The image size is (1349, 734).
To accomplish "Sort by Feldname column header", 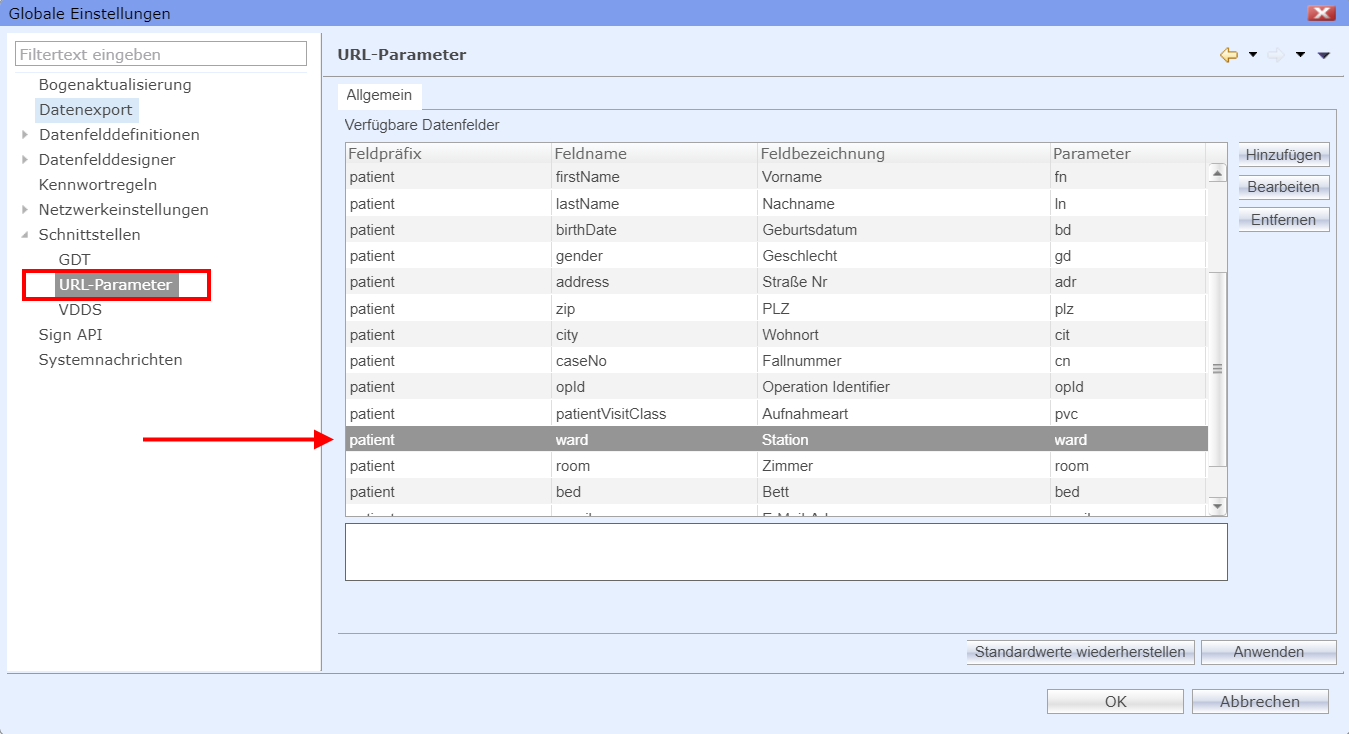I will (x=654, y=154).
